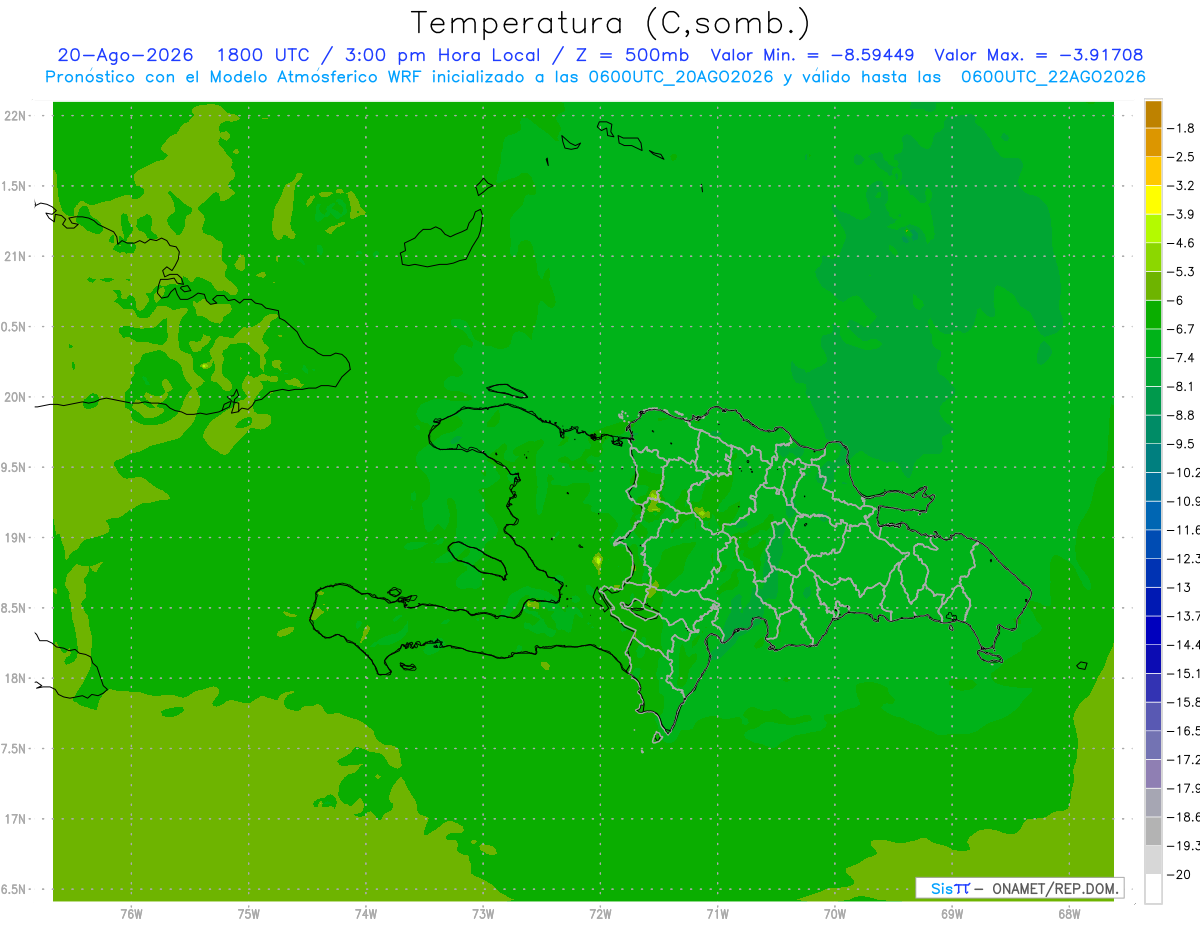Click the "Valor Max. = -3.91708" readout

click(1039, 55)
